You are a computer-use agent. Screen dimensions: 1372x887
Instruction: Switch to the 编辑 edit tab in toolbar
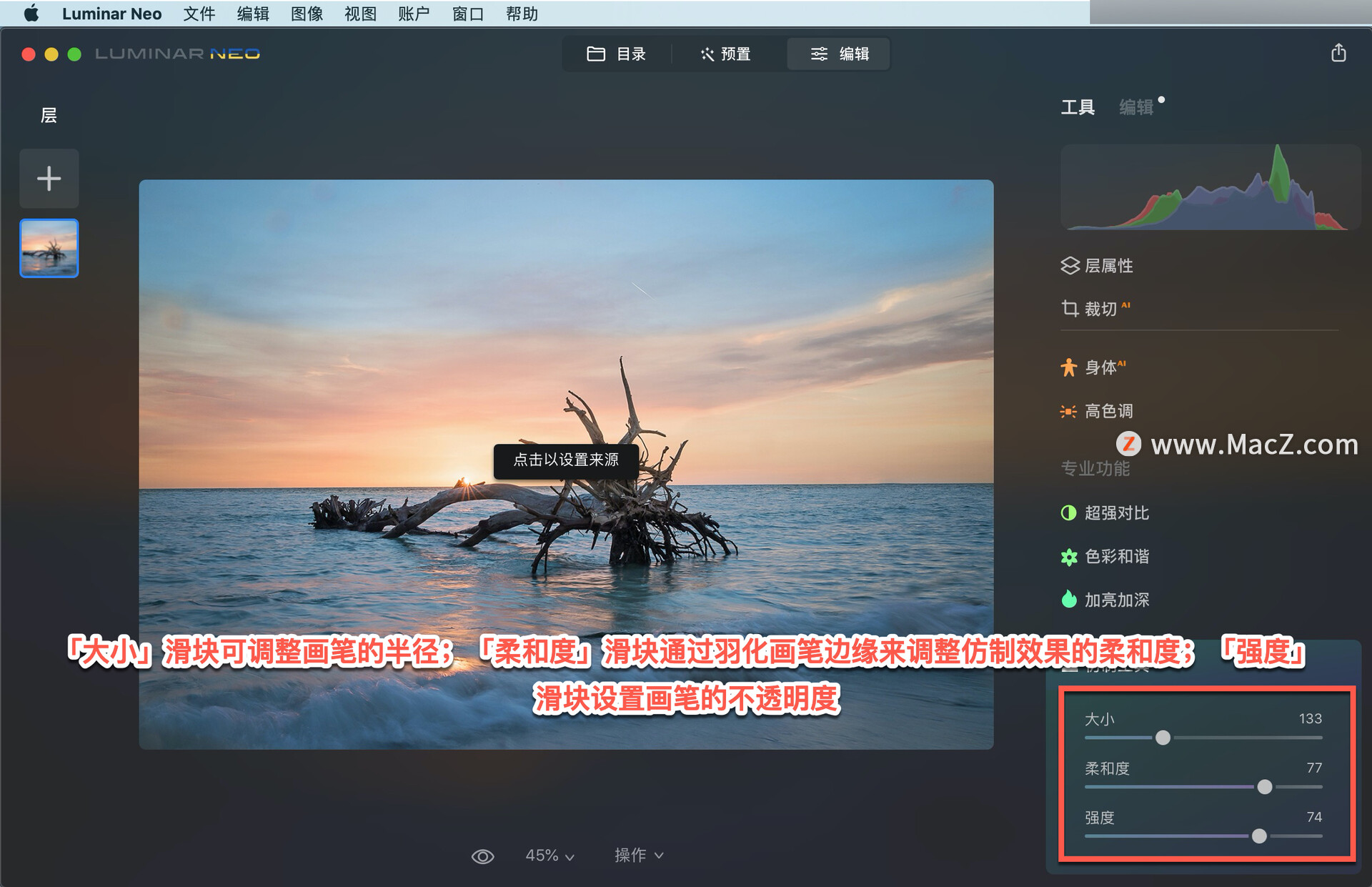tap(839, 54)
